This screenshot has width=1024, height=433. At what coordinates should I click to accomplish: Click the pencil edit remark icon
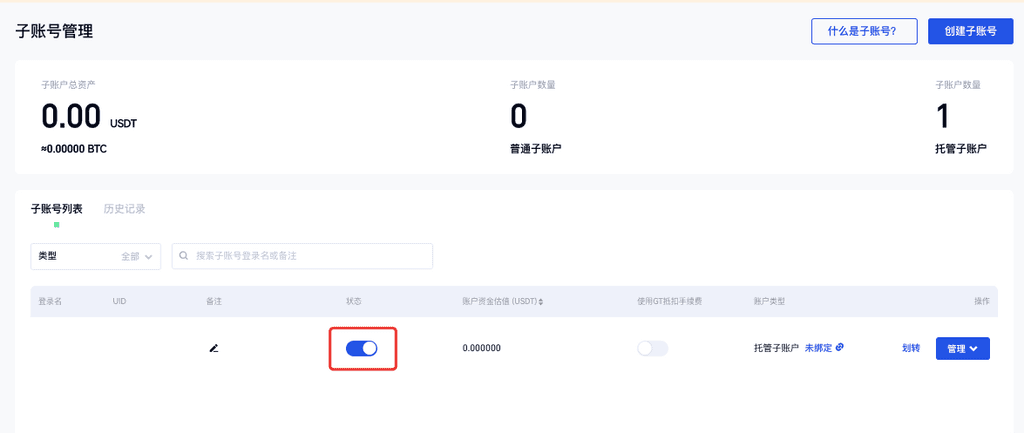213,348
